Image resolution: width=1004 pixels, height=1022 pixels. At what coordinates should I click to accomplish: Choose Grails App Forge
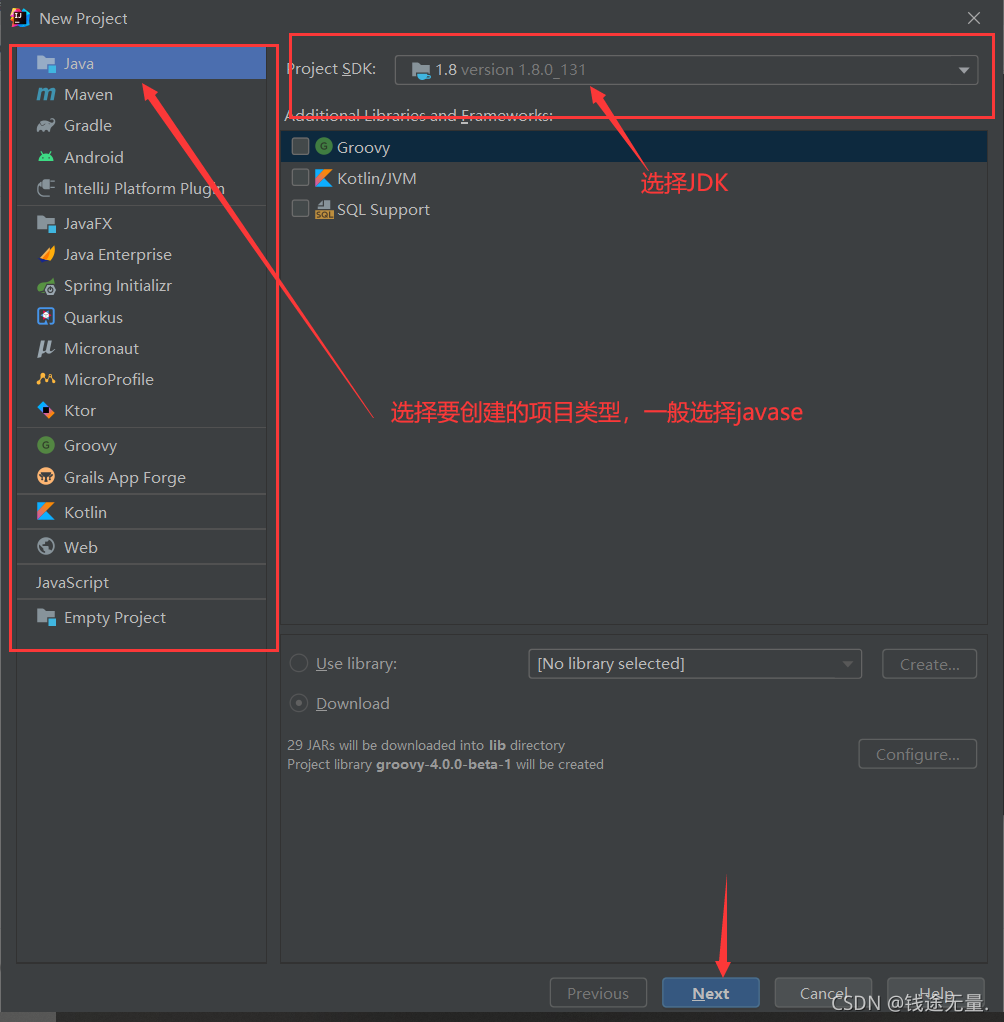[141, 477]
